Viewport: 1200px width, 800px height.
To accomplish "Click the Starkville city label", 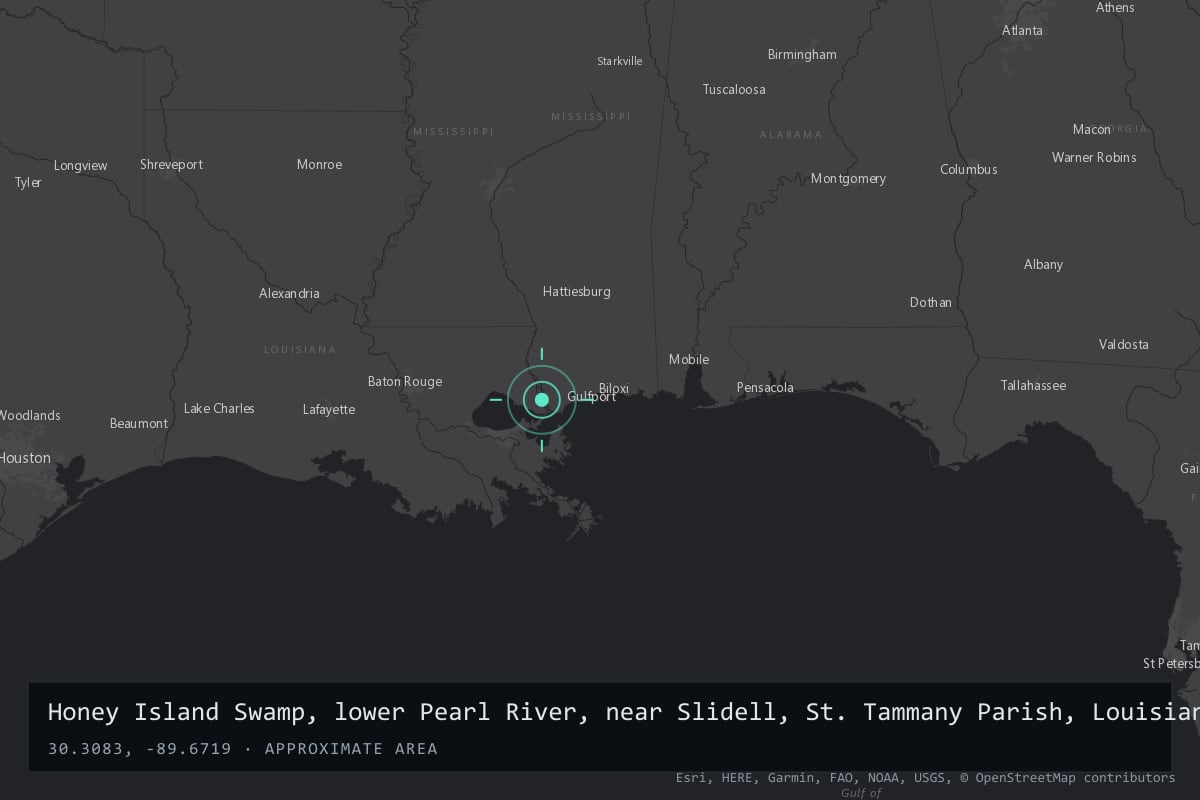I will click(620, 61).
